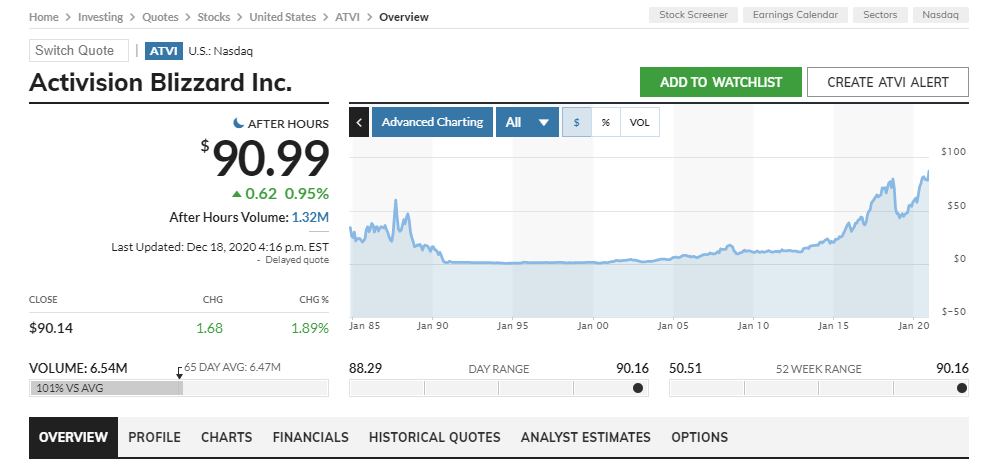
Task: Show volume with the VOL toggle
Action: pyautogui.click(x=640, y=122)
